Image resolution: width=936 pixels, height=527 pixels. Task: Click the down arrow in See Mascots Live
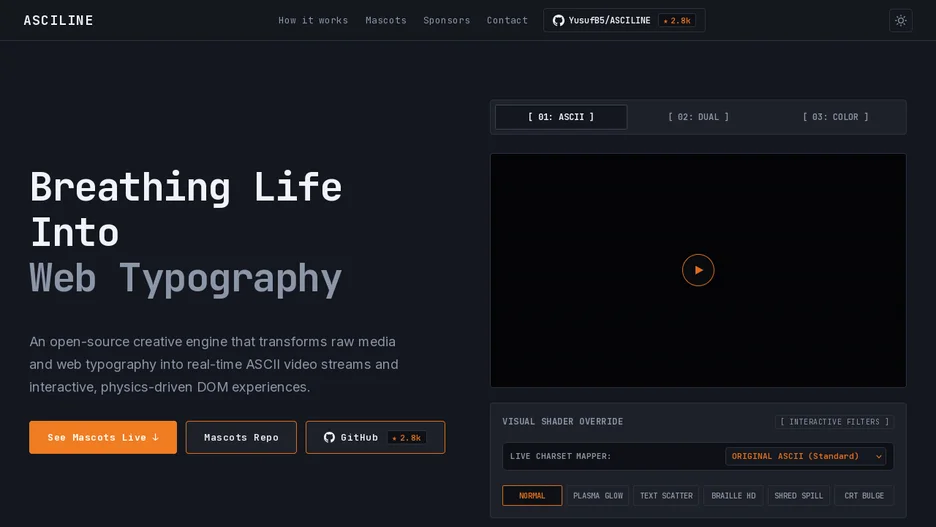coord(155,437)
